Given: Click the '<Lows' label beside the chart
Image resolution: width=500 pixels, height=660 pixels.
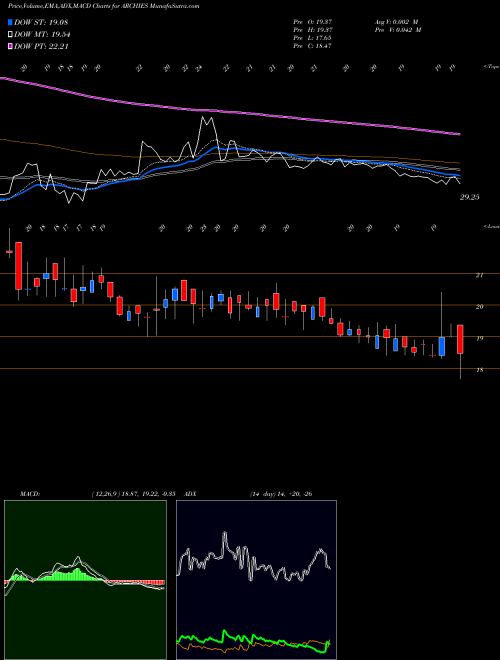Looking at the screenshot, I should (492, 226).
